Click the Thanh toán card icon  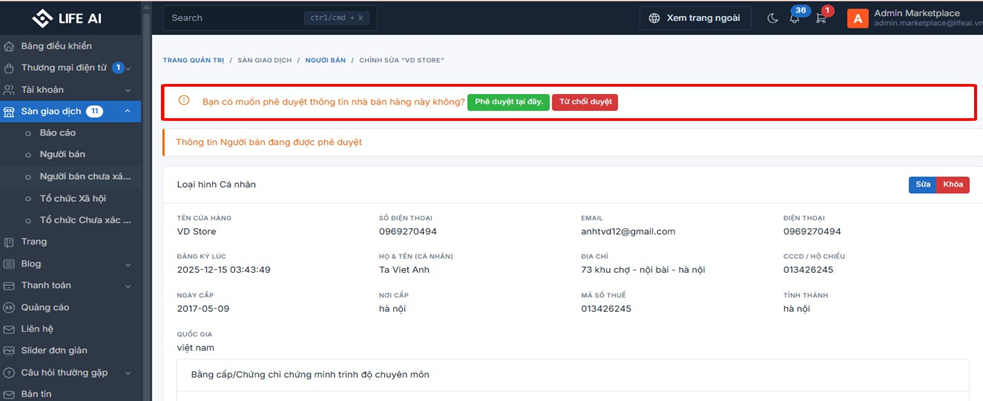(9, 286)
